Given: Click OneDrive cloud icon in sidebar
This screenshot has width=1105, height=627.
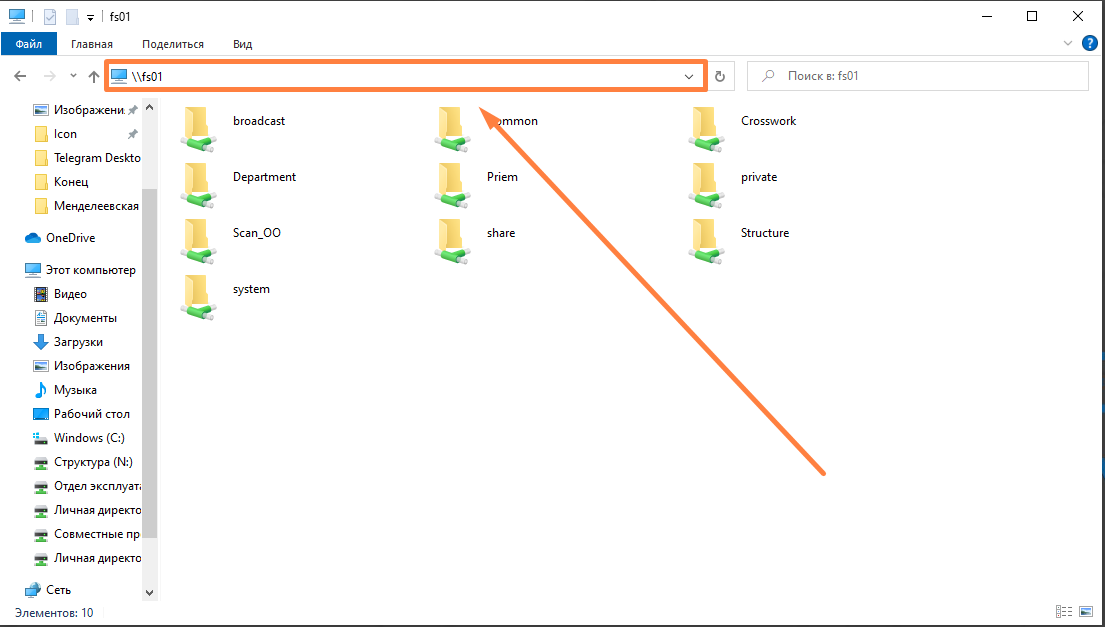Looking at the screenshot, I should [33, 238].
